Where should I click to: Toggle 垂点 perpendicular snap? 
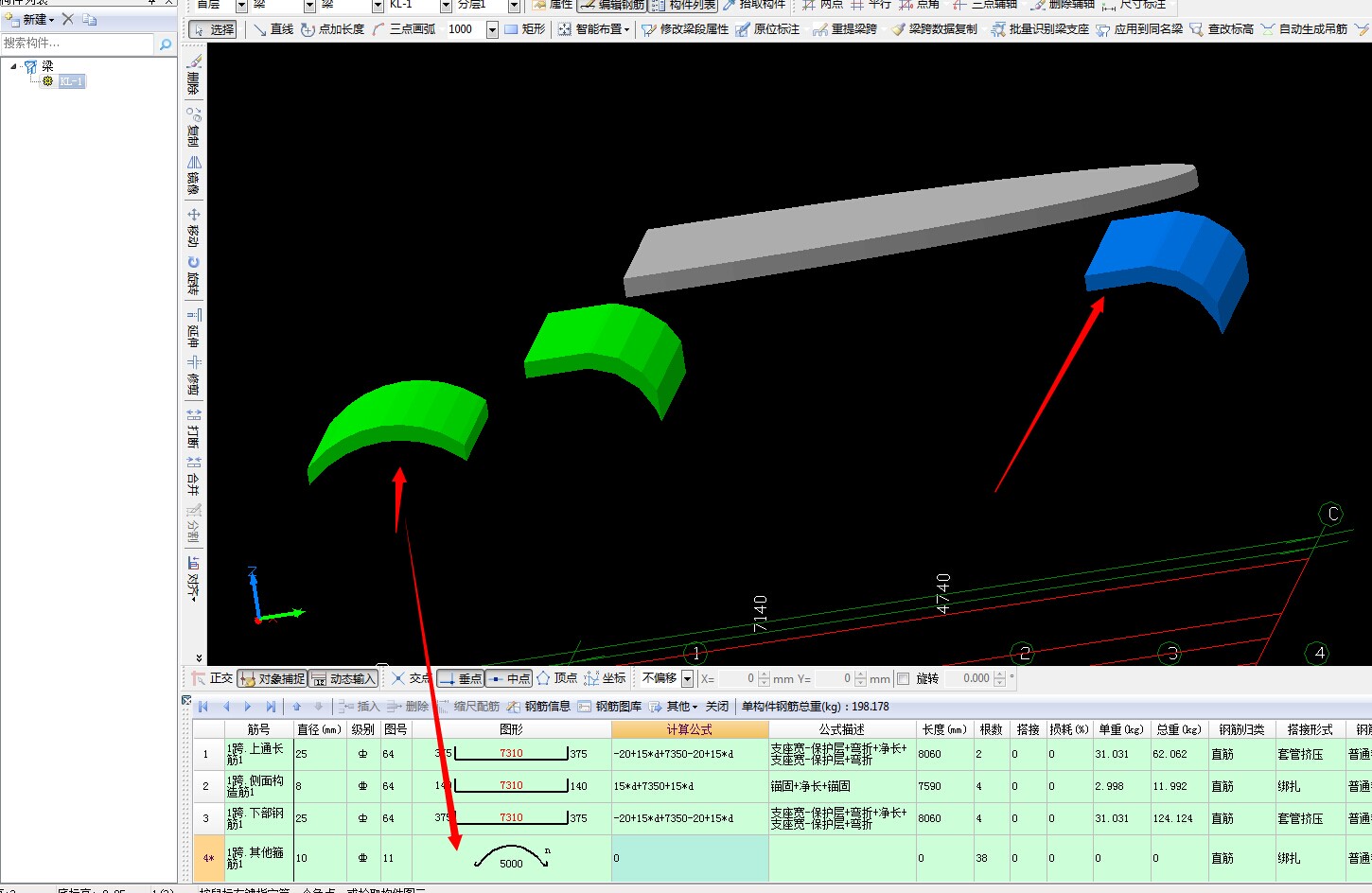click(x=461, y=678)
